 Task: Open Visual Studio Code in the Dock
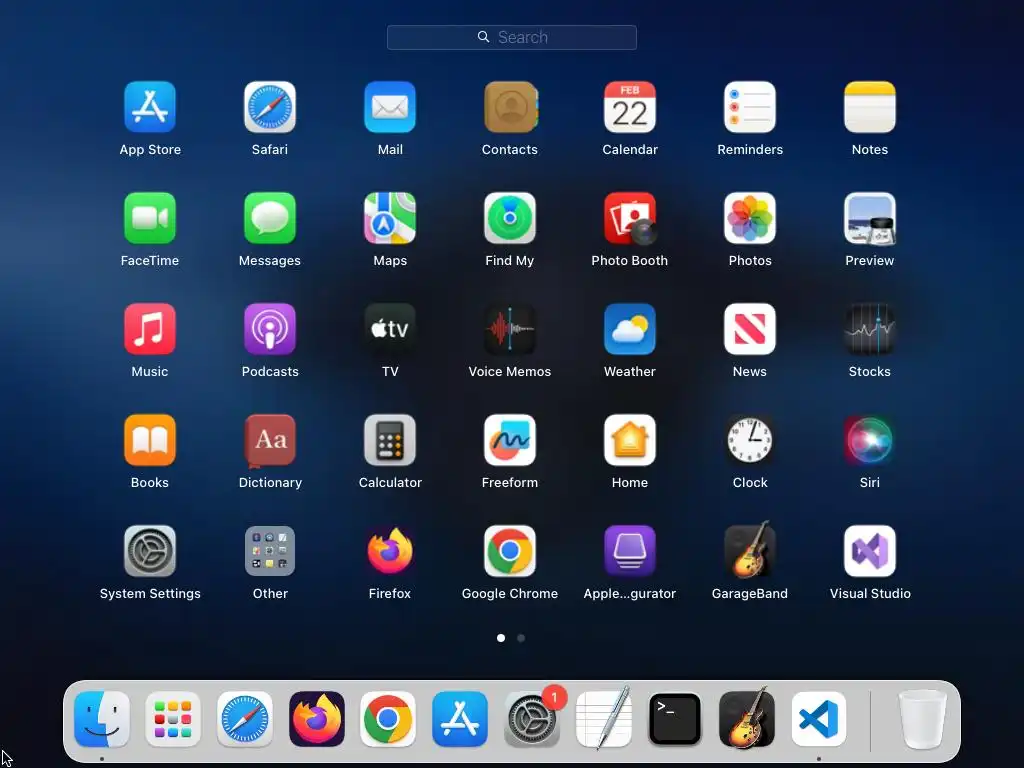pos(819,719)
